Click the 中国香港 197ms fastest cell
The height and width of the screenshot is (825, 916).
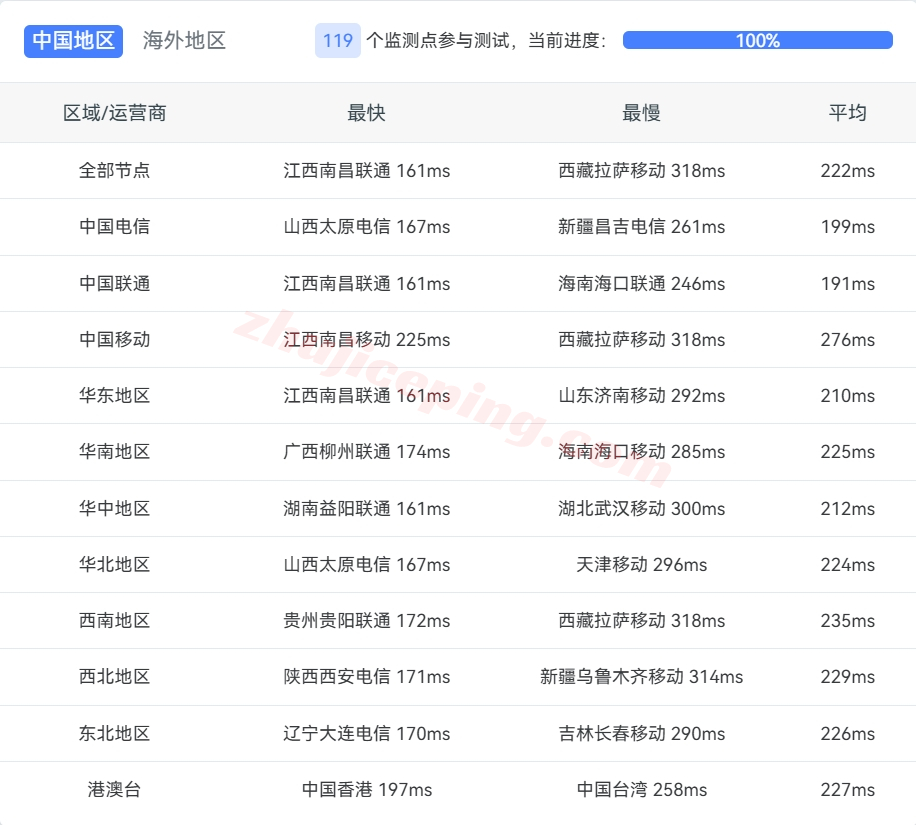click(367, 790)
